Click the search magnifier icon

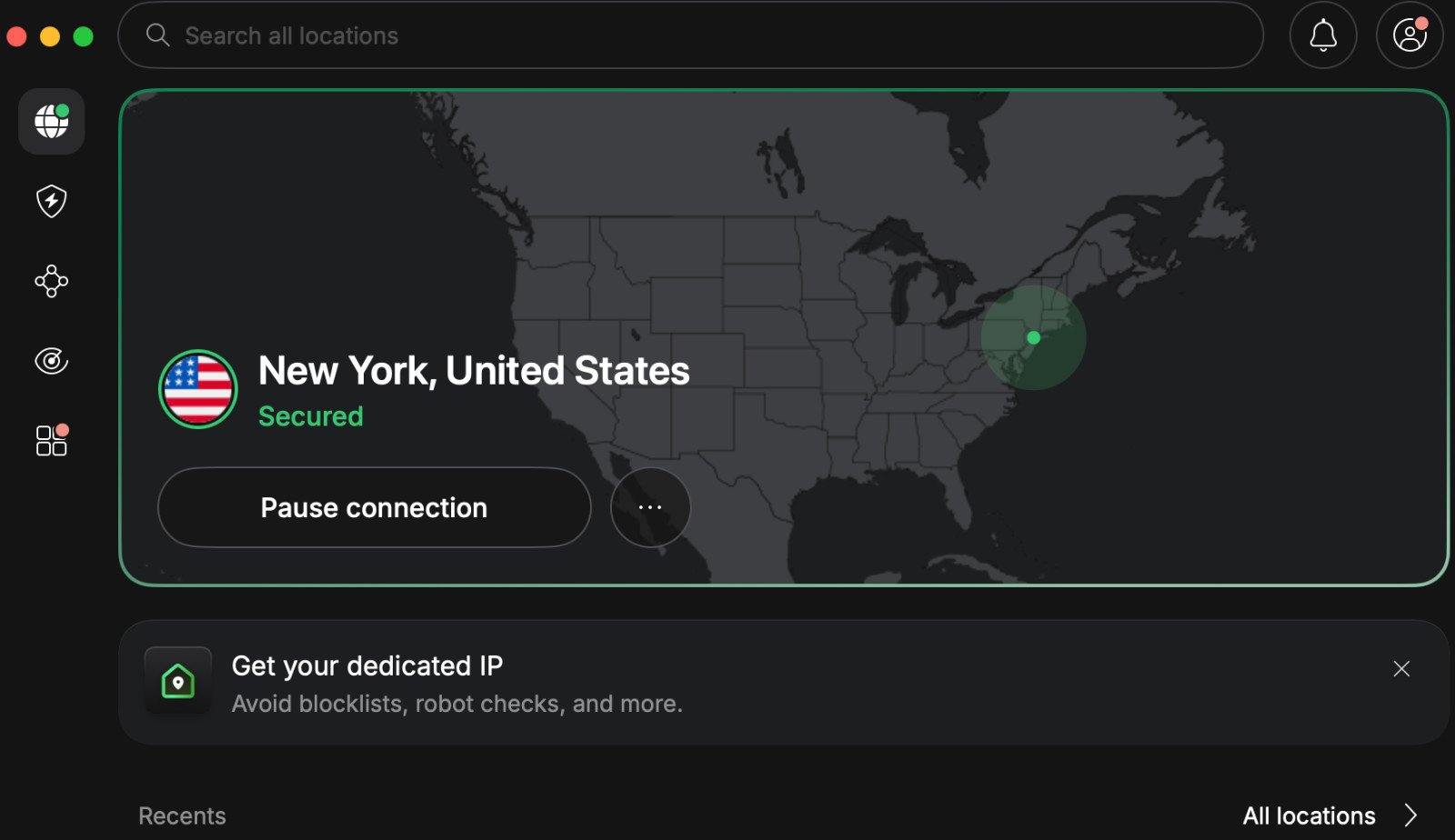pos(158,35)
